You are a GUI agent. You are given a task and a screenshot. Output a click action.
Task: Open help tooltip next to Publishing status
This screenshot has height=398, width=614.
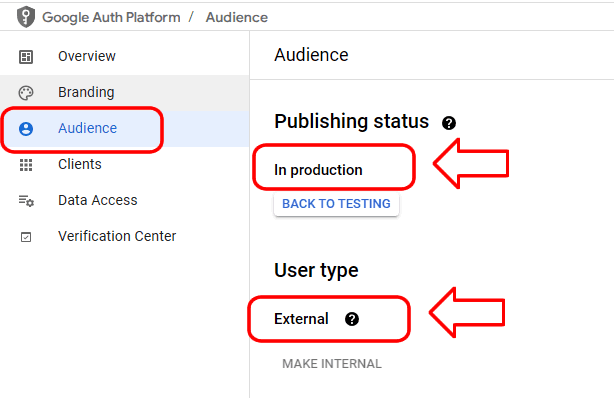click(449, 123)
